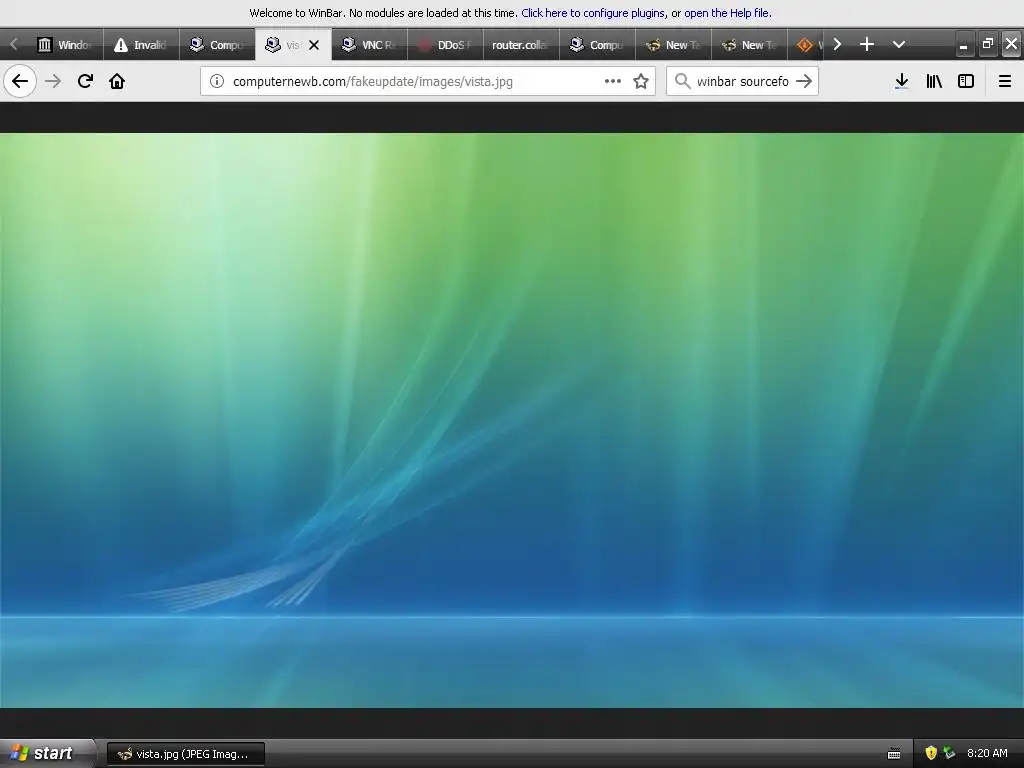Show site information for computernewb.com
1024x768 pixels.
click(x=217, y=81)
